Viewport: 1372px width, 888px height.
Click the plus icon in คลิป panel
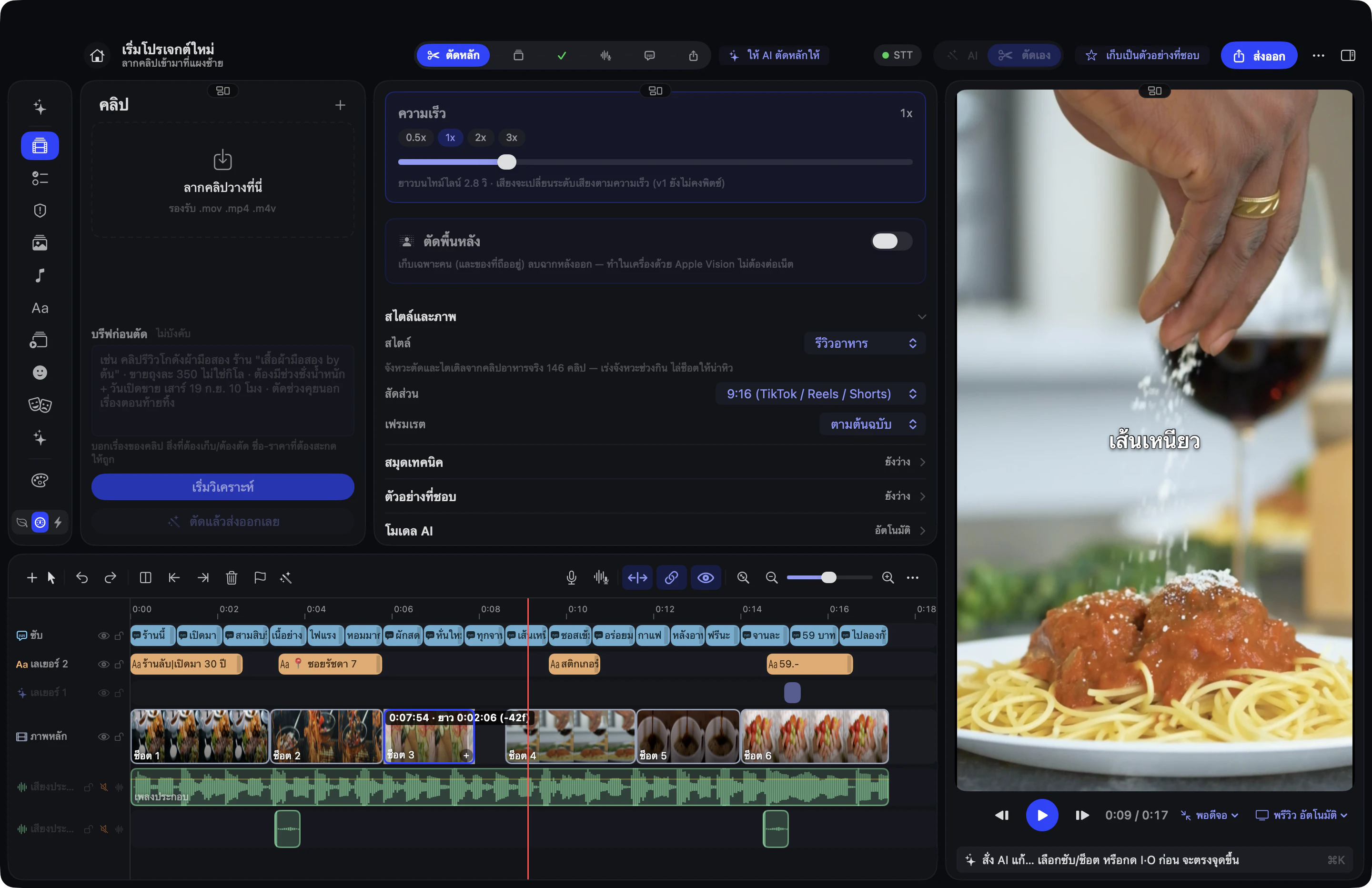(x=340, y=105)
